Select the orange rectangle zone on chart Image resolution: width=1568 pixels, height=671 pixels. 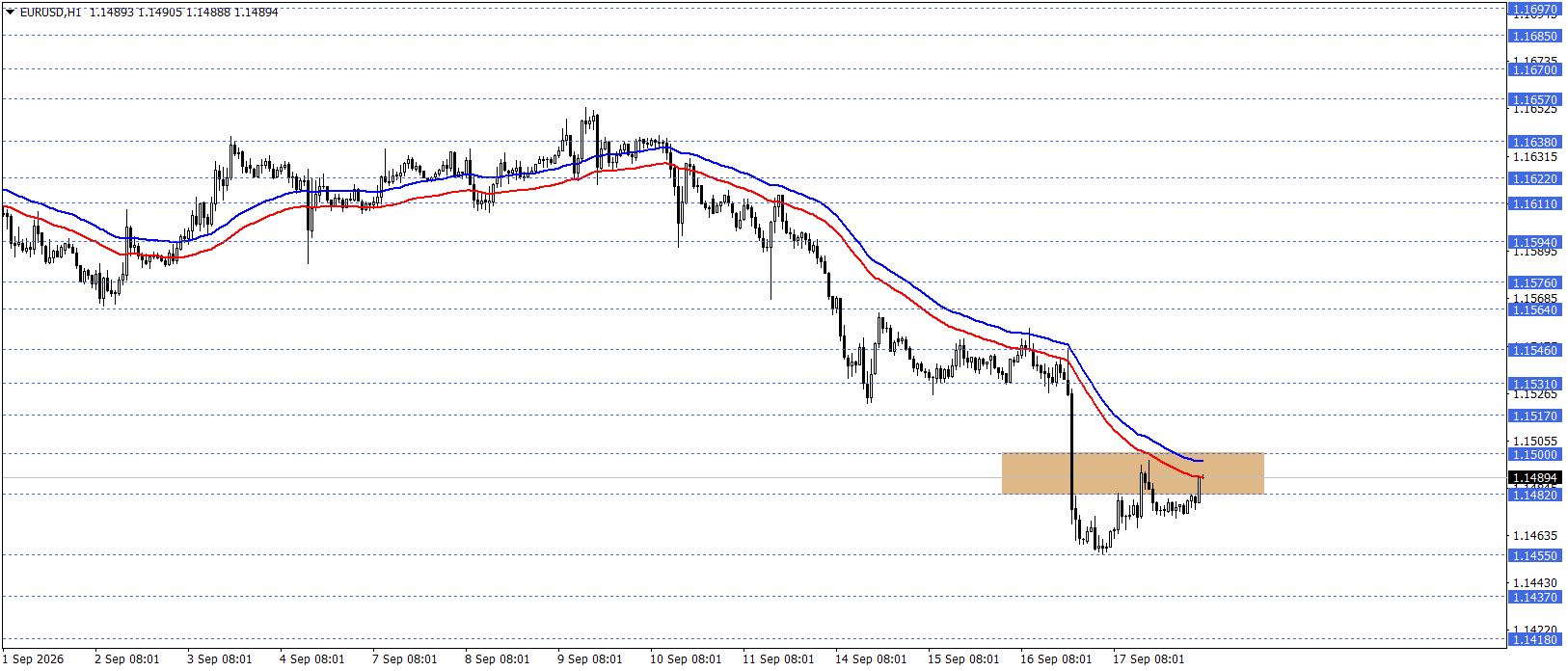point(1133,473)
